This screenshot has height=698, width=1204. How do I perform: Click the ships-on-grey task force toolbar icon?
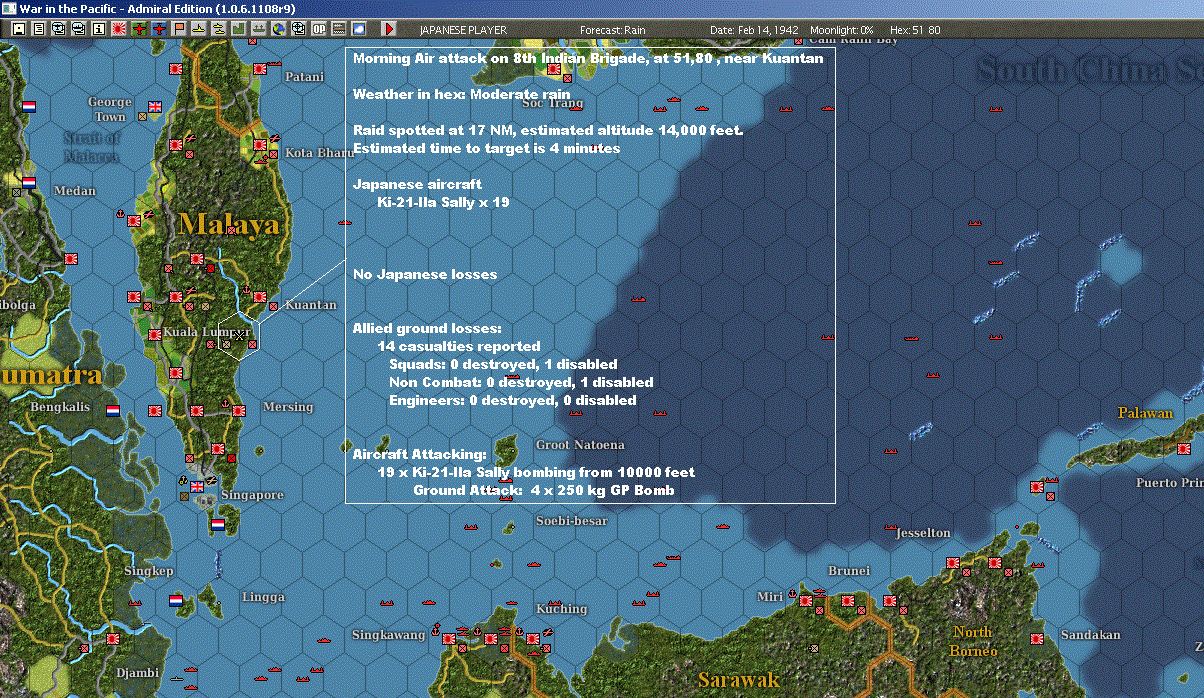coord(258,29)
